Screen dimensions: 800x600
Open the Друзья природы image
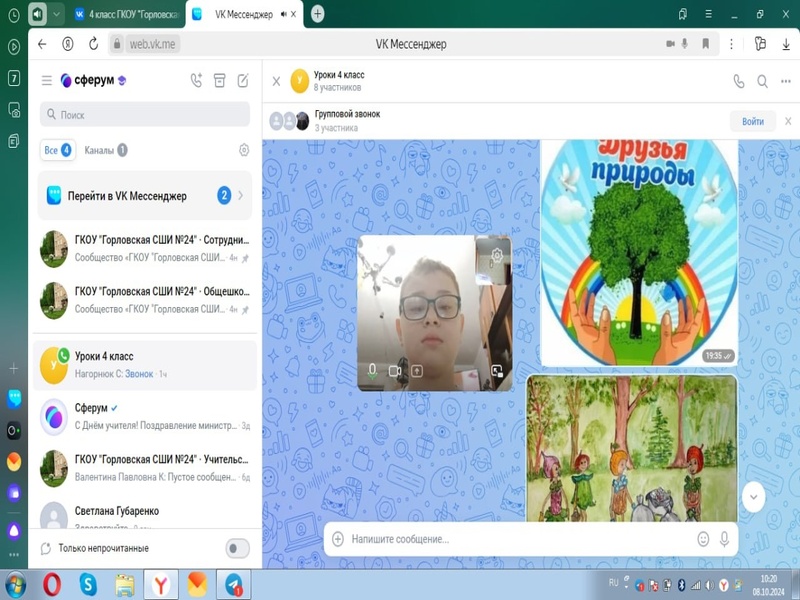639,253
